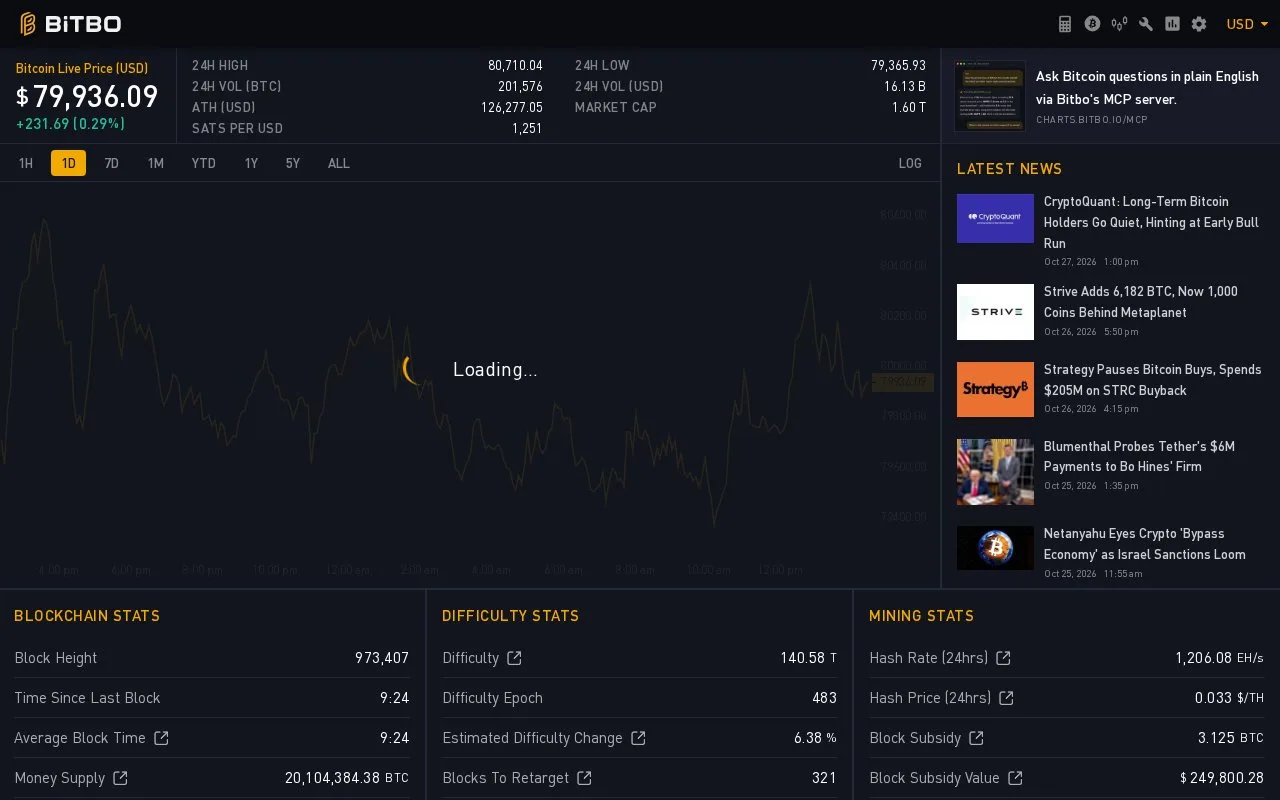Switch chart to the 1H range
This screenshot has height=800, width=1280.
coord(26,163)
